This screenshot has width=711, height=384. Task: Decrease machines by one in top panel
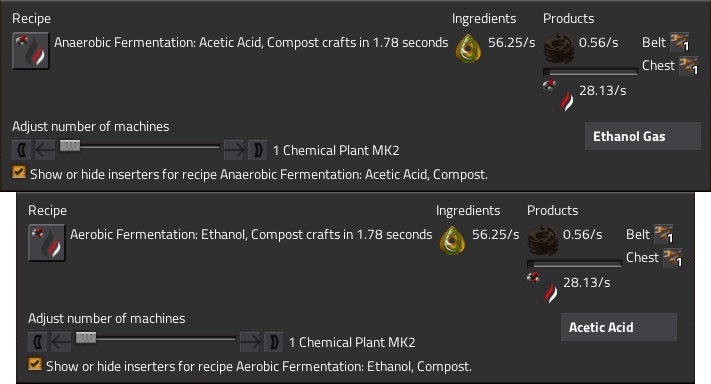click(x=46, y=150)
